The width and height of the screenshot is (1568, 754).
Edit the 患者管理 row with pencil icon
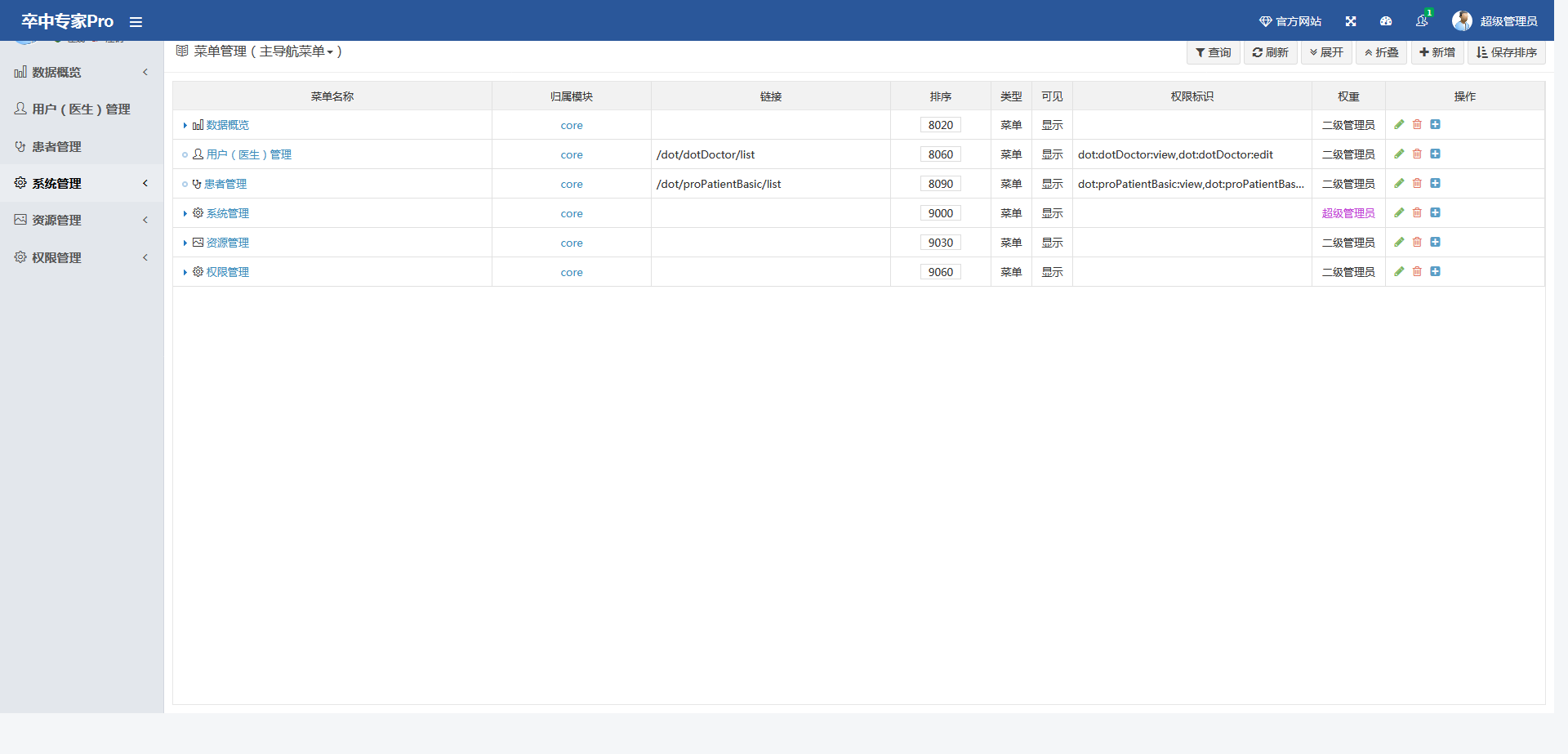click(x=1399, y=183)
